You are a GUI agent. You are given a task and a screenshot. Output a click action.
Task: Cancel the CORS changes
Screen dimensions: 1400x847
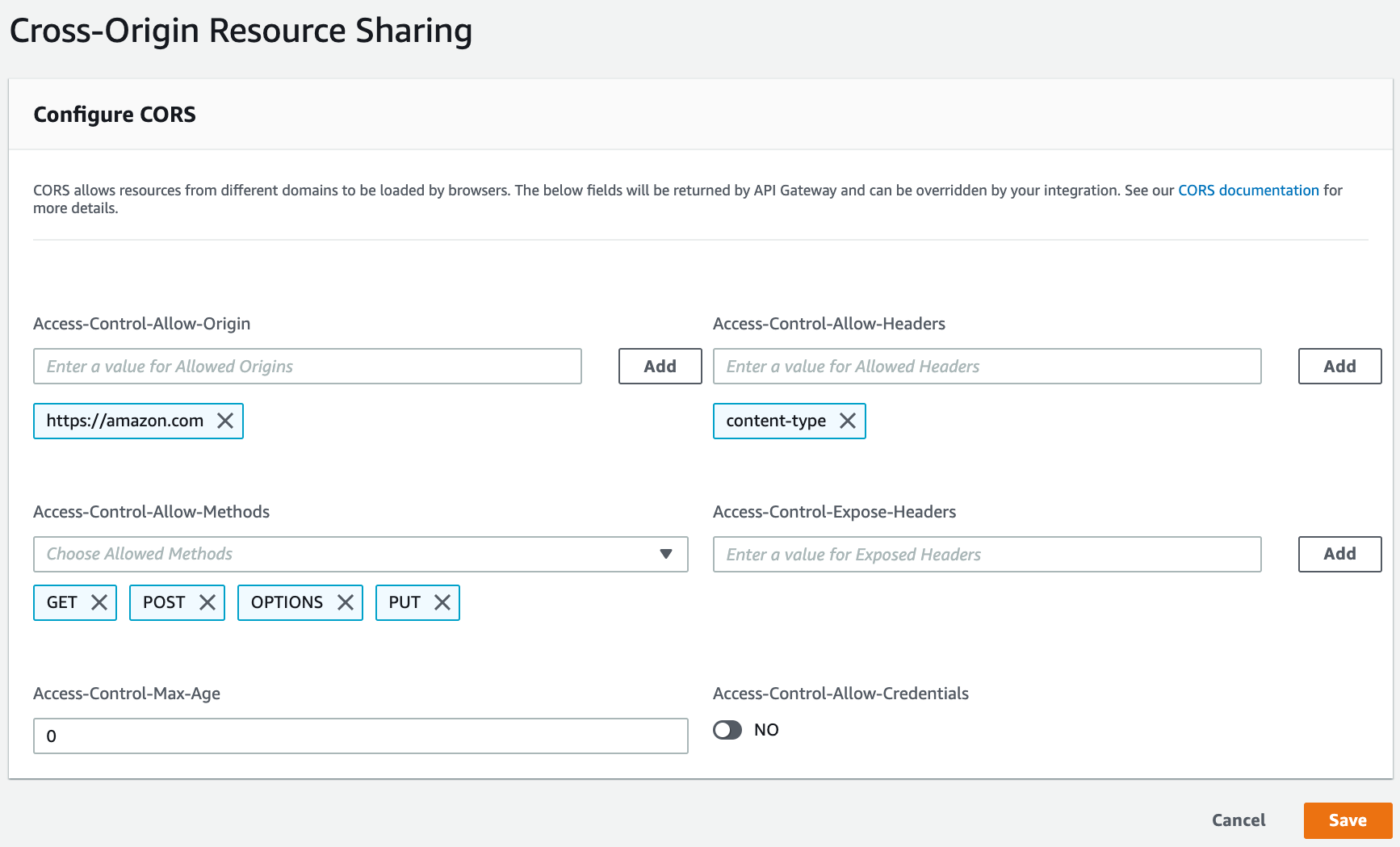1239,820
